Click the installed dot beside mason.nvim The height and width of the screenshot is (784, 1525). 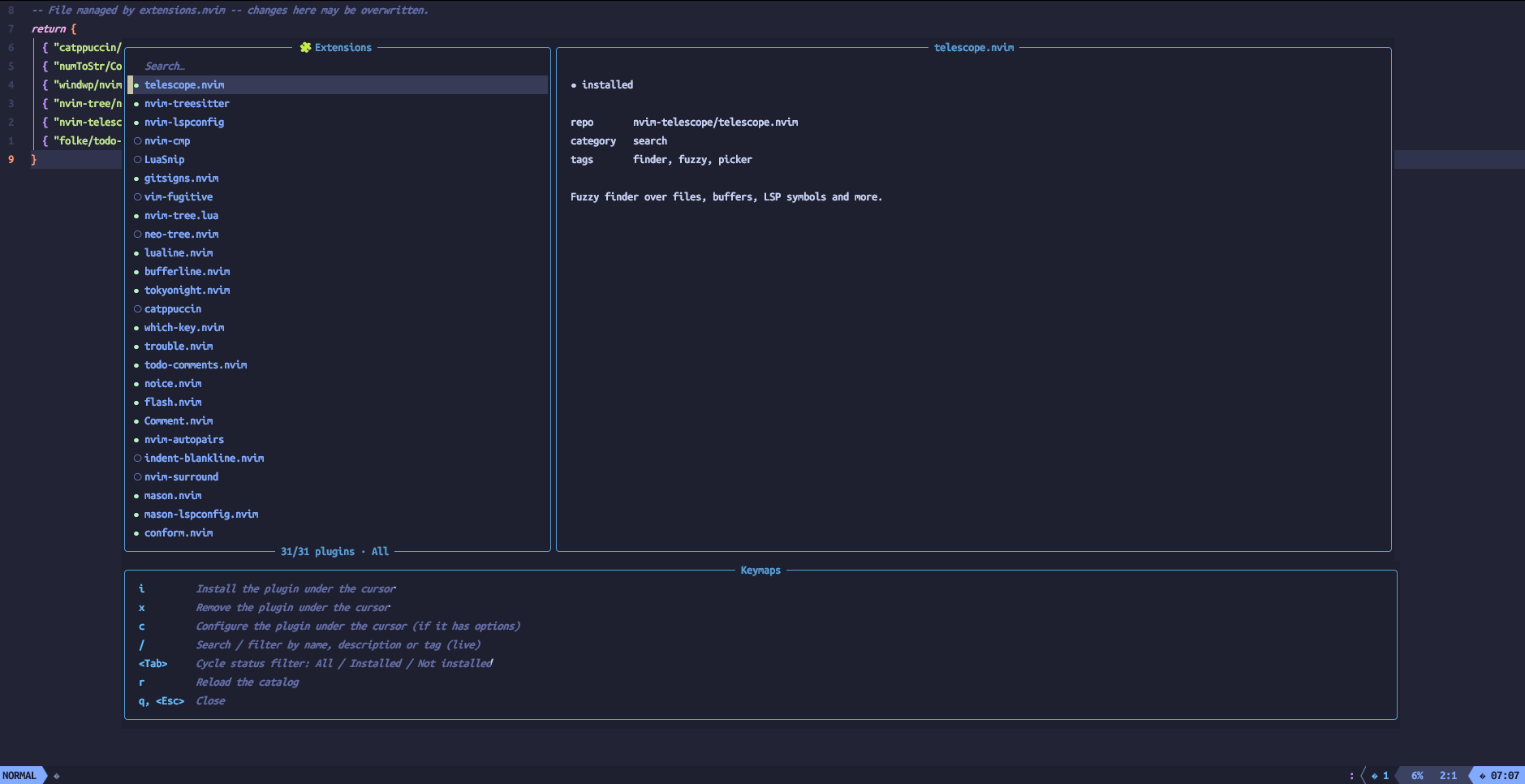(136, 496)
